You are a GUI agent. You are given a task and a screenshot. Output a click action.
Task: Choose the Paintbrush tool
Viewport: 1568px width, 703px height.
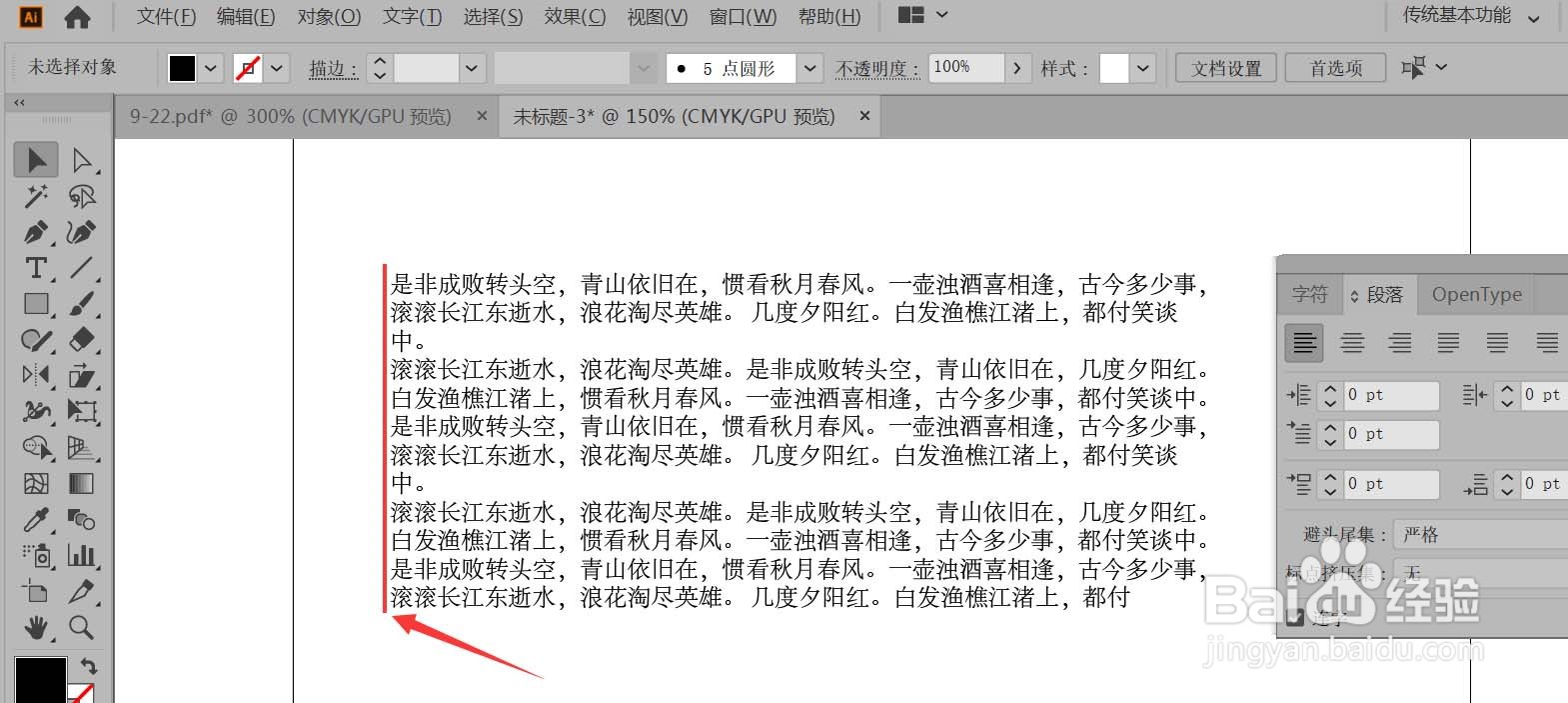(82, 304)
